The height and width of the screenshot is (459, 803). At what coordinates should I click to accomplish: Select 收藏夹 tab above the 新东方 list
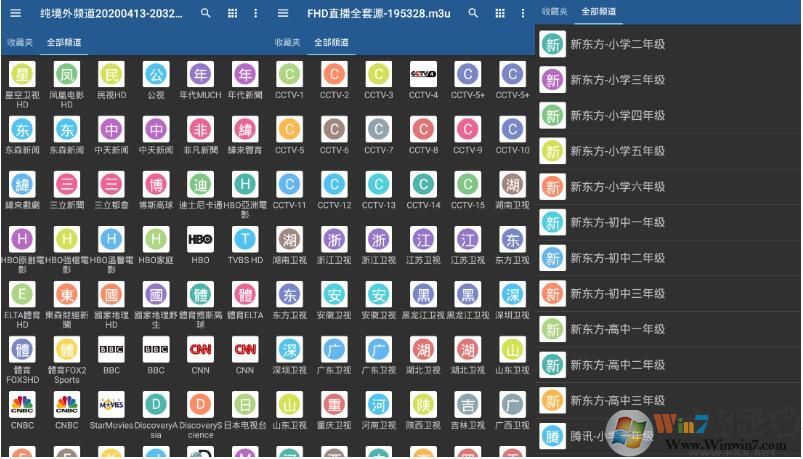[x=555, y=11]
